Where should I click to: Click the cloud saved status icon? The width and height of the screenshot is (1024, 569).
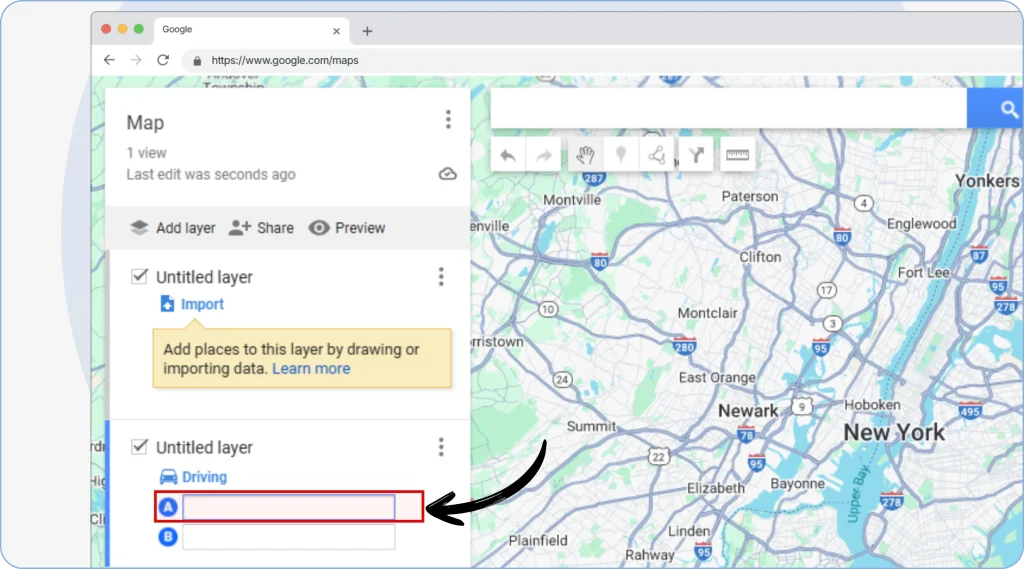(x=447, y=174)
